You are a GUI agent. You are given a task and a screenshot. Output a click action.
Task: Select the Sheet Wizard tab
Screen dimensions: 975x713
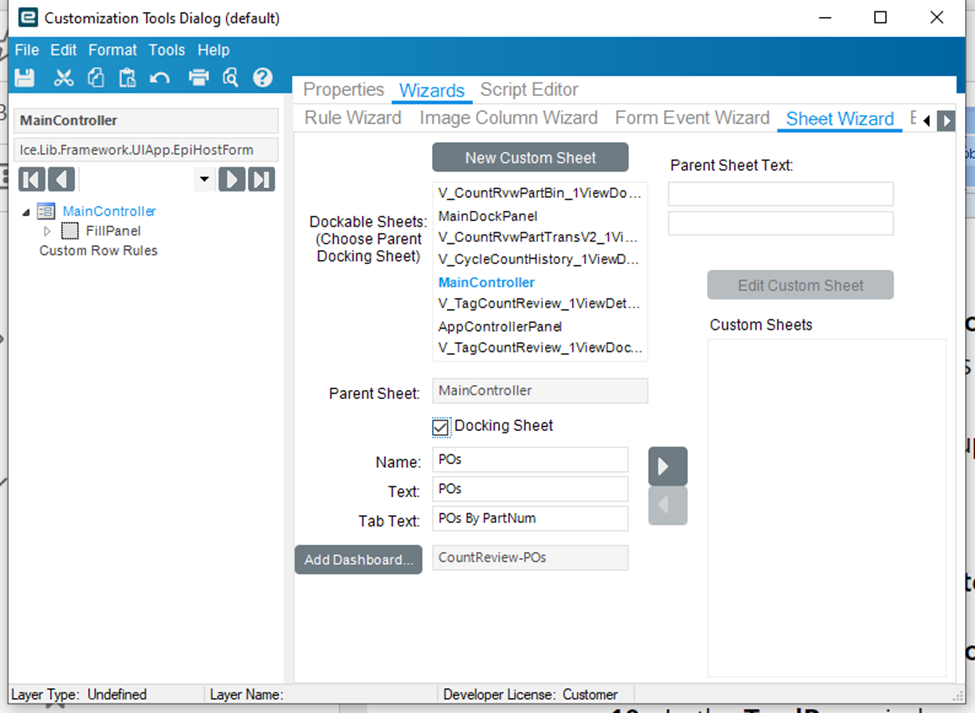click(839, 119)
